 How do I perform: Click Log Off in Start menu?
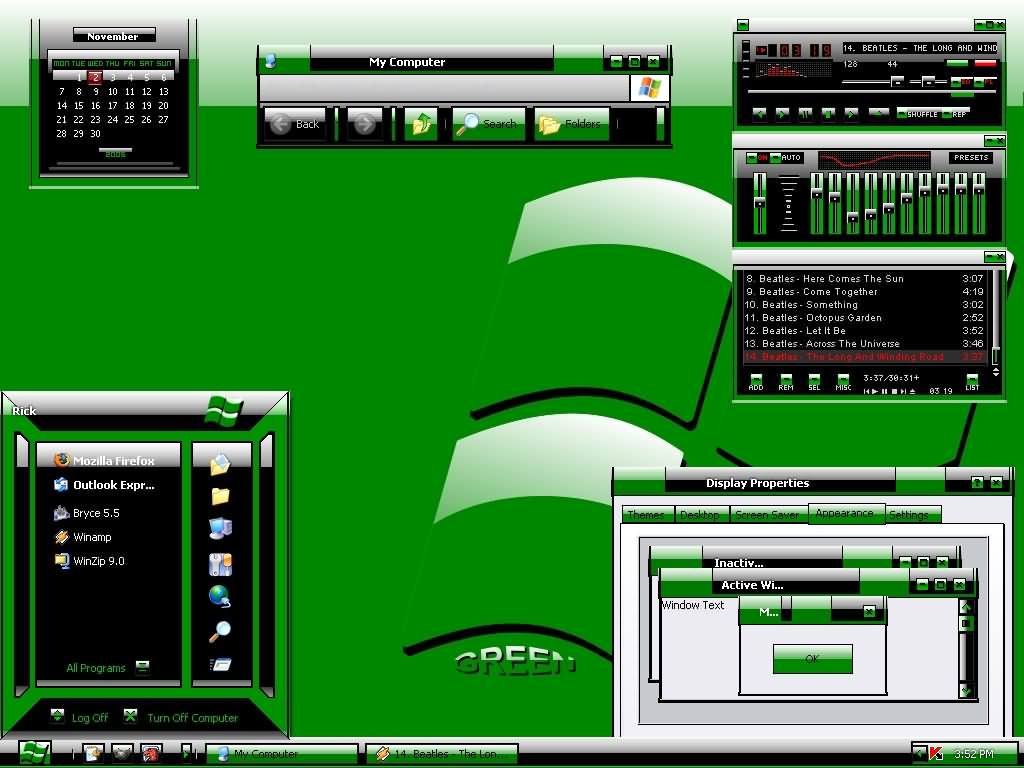80,717
